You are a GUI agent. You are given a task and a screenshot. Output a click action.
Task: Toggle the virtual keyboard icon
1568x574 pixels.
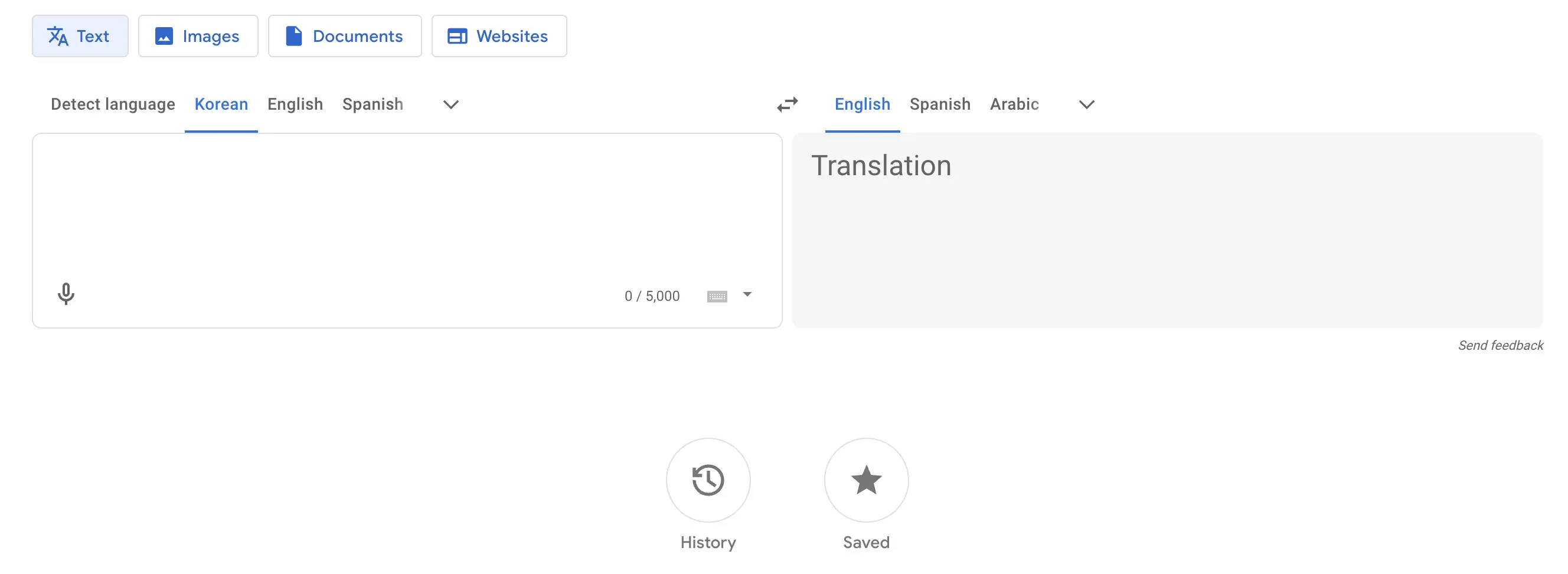(x=717, y=296)
